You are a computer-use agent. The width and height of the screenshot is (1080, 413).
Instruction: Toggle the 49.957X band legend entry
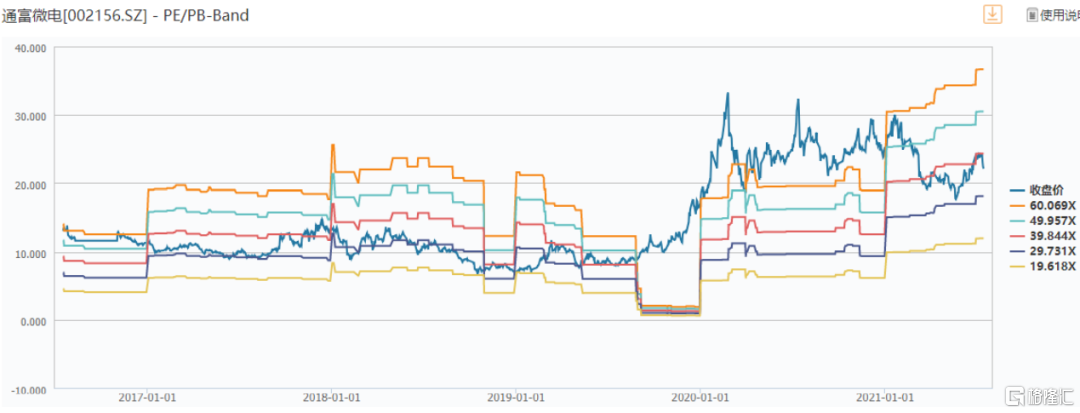click(1046, 221)
